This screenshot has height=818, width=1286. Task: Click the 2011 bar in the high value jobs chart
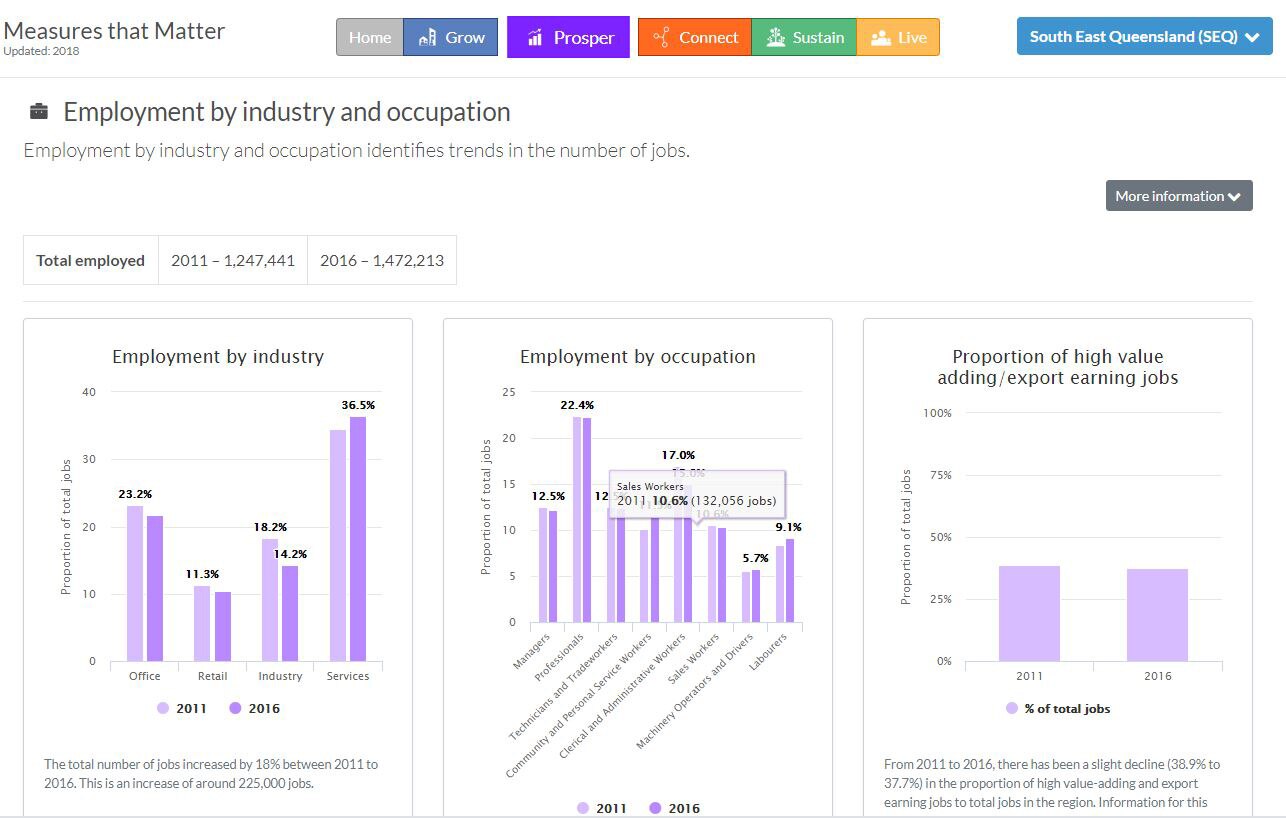coord(1028,615)
